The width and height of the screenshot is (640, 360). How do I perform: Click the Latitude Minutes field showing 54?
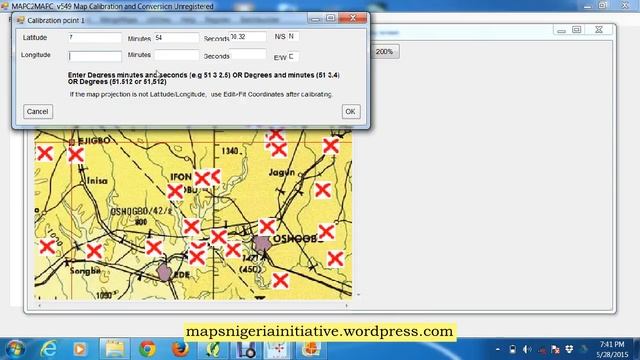tap(177, 38)
